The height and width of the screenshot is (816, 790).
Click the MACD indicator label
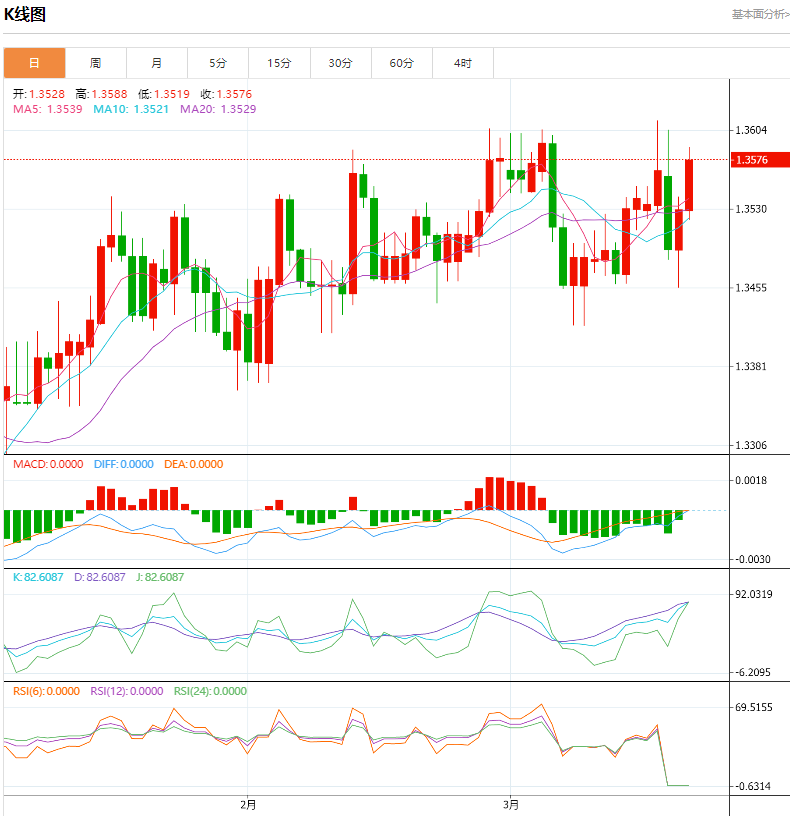coord(47,464)
